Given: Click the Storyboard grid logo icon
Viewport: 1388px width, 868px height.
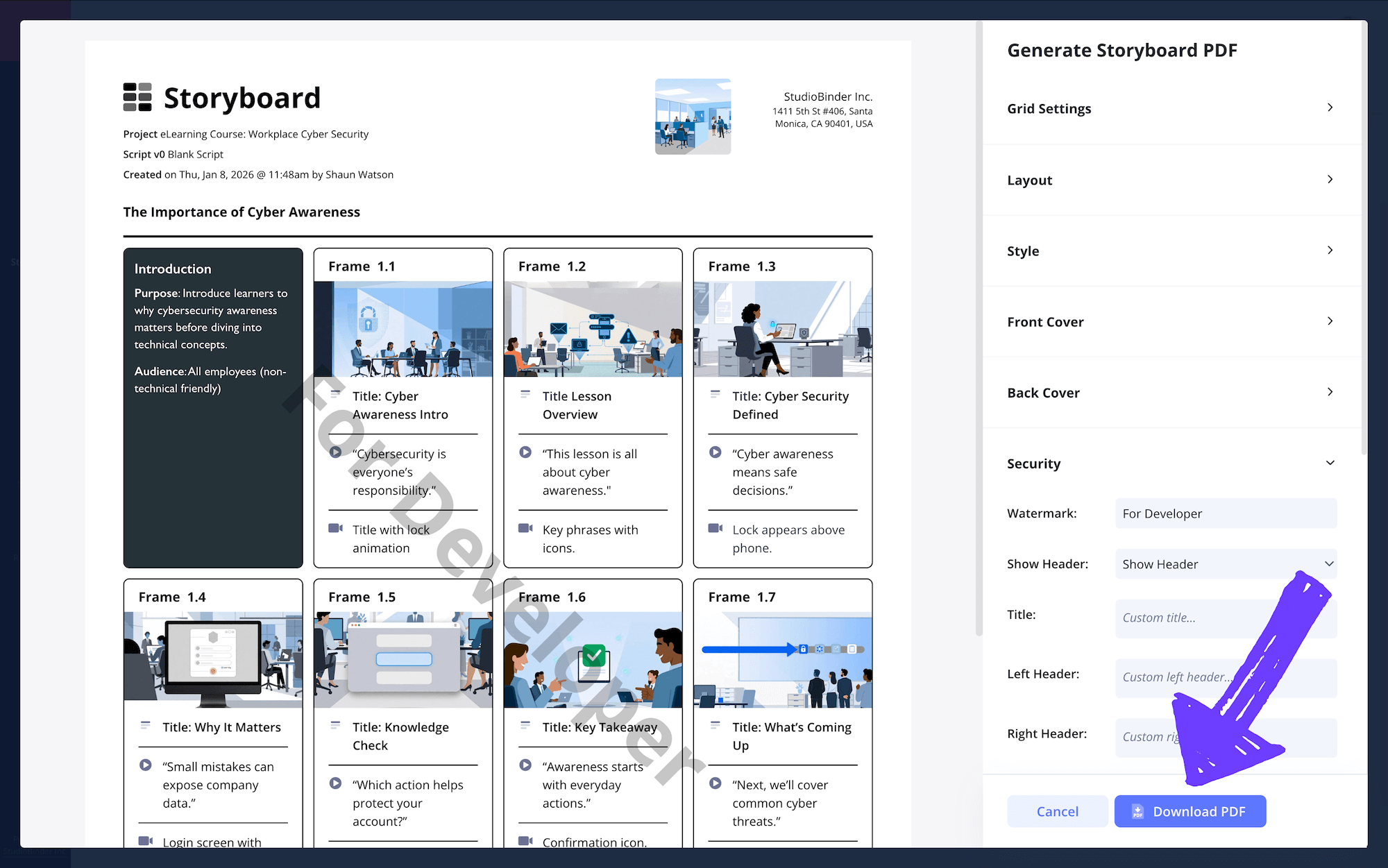Looking at the screenshot, I should (x=137, y=97).
